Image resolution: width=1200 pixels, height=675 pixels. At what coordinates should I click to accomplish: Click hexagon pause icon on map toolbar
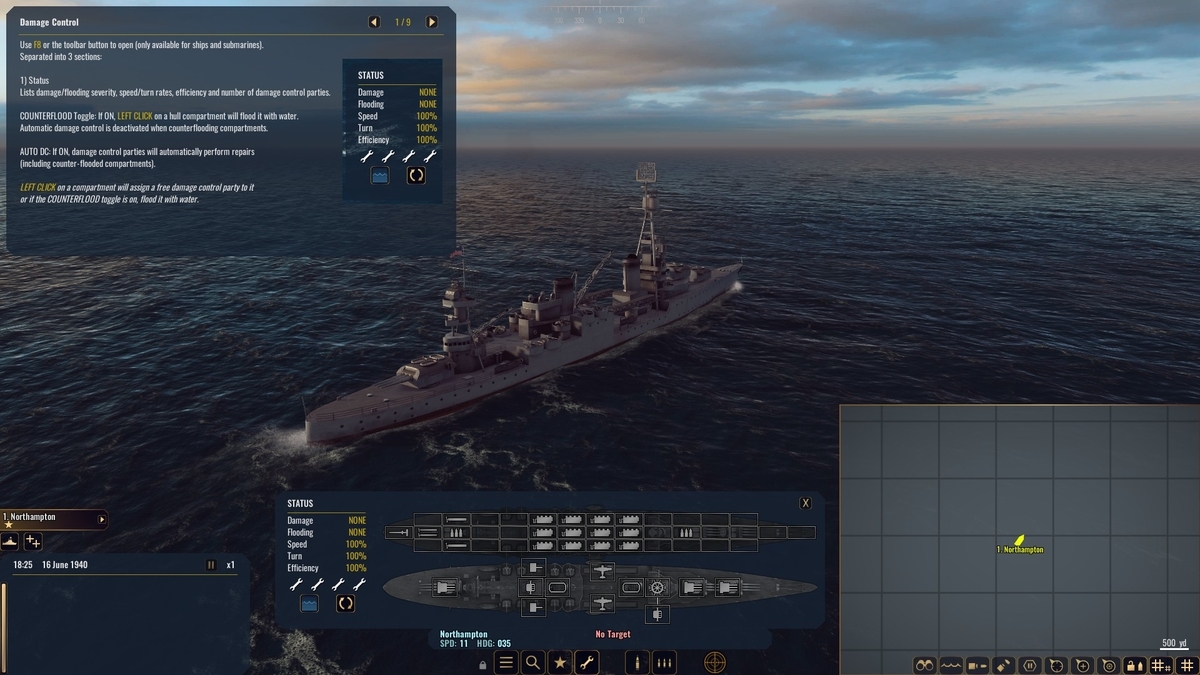click(x=1030, y=665)
